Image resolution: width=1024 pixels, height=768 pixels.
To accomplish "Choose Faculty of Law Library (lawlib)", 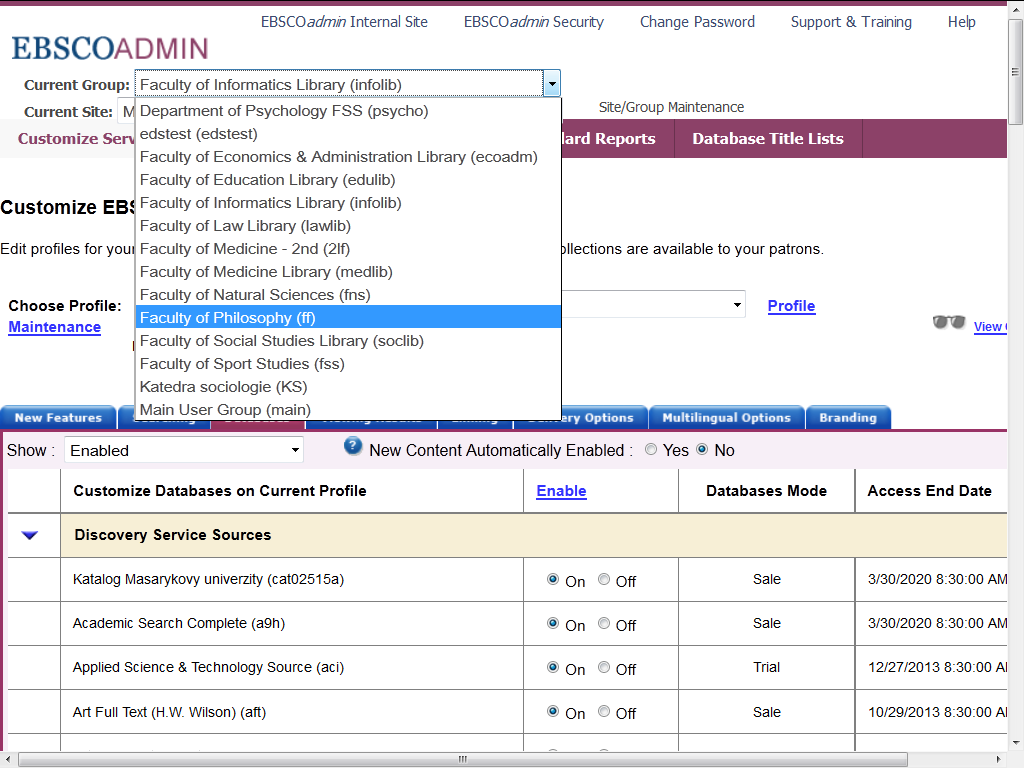I will tap(348, 226).
